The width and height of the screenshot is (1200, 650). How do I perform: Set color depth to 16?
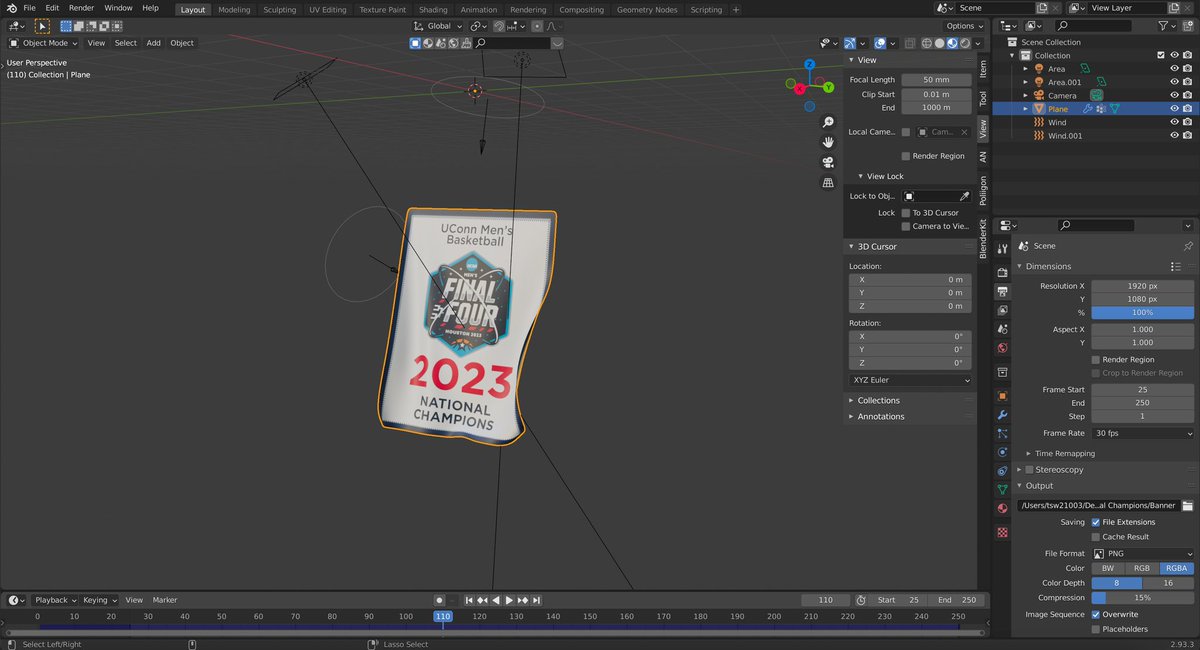click(1168, 583)
